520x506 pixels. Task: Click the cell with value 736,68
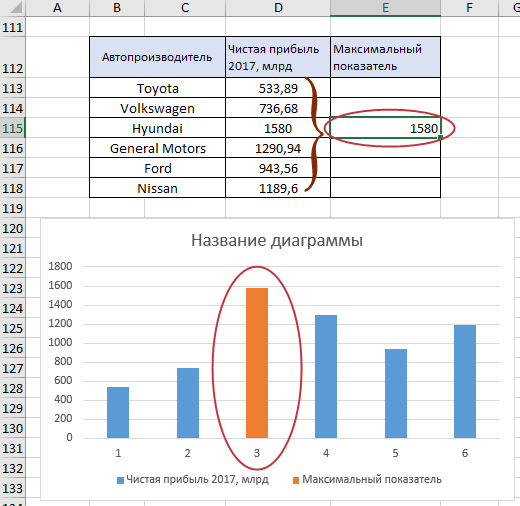click(x=278, y=108)
